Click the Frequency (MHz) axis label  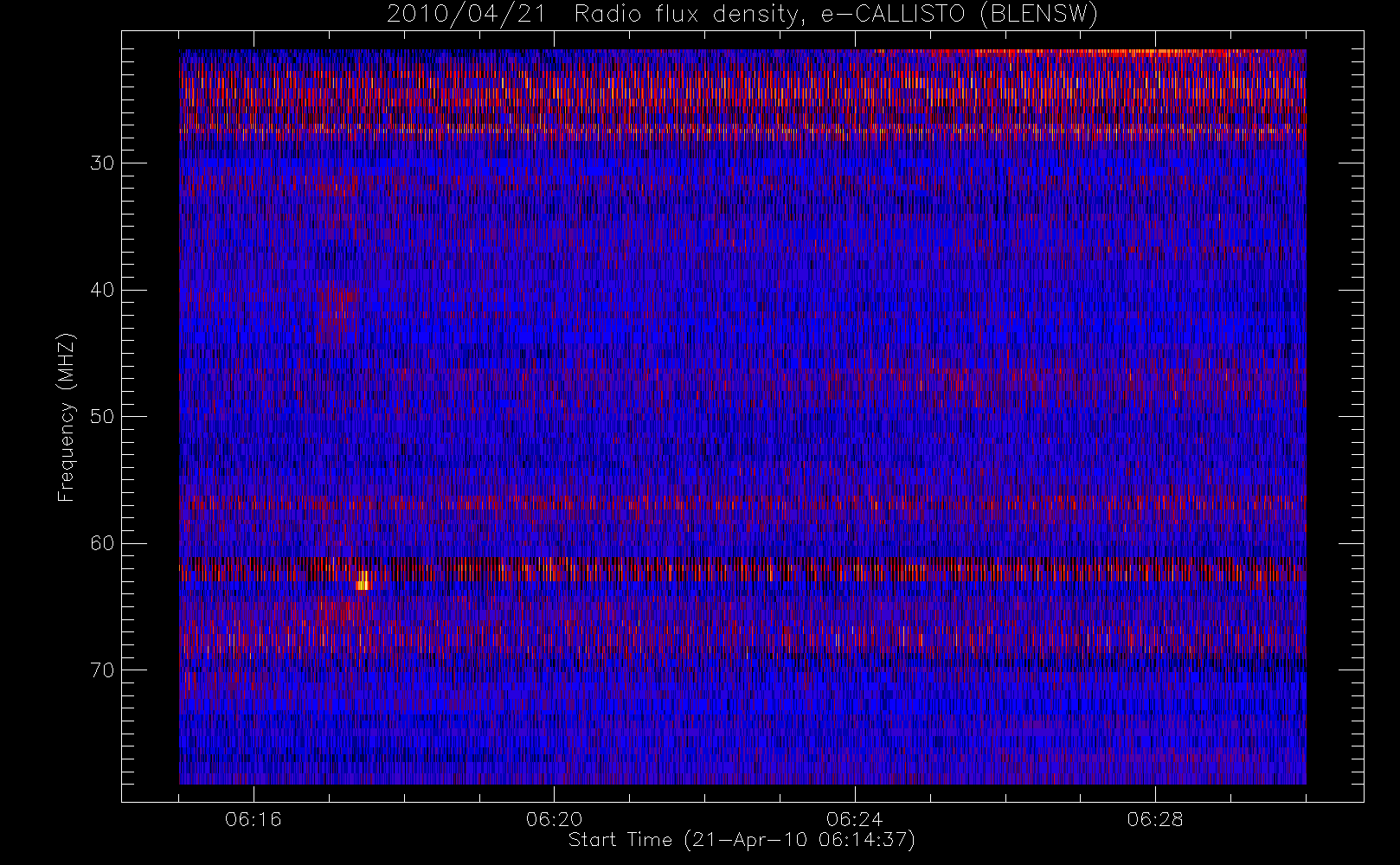pyautogui.click(x=66, y=417)
